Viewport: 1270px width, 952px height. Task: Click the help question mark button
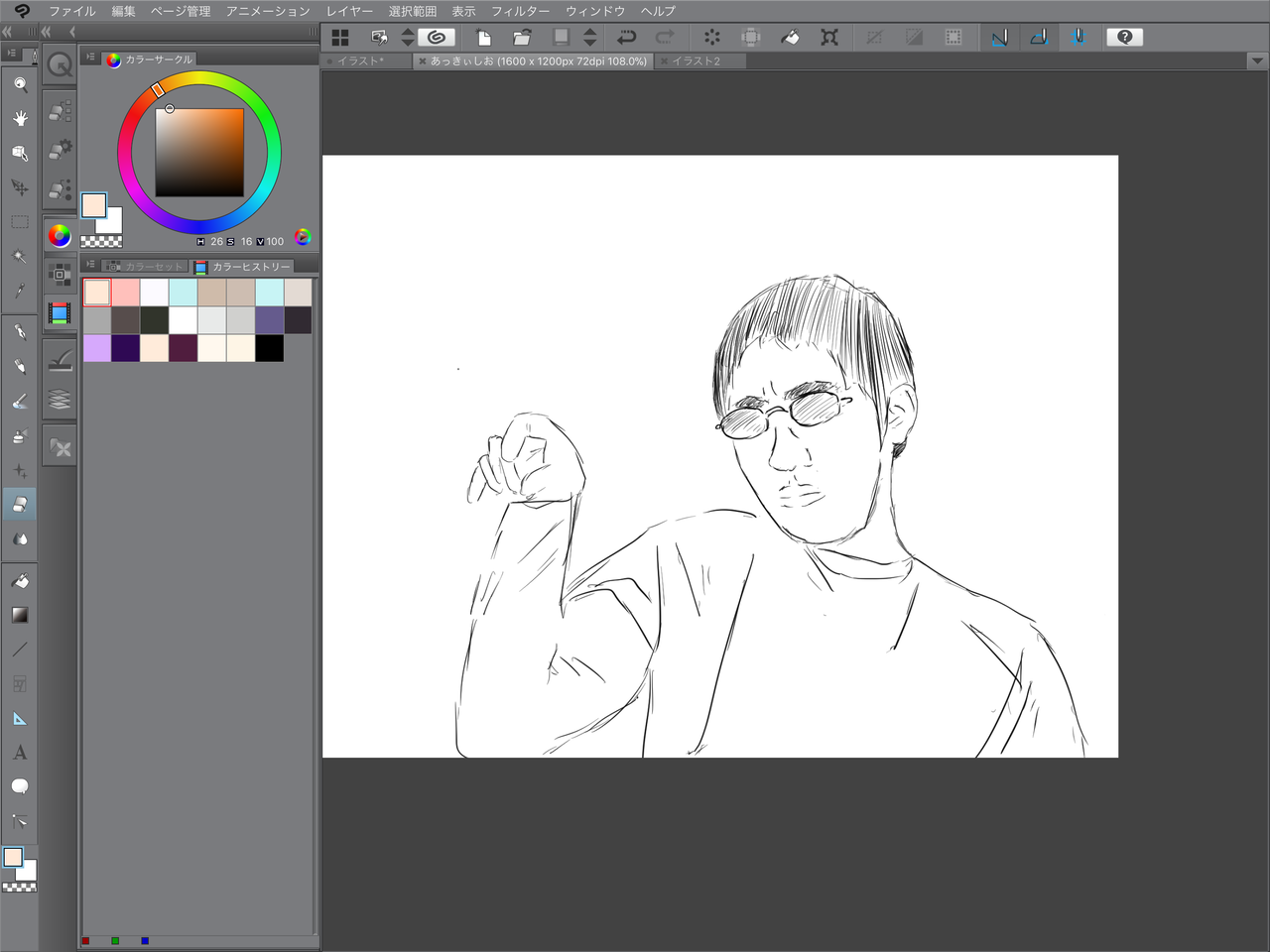[1124, 38]
